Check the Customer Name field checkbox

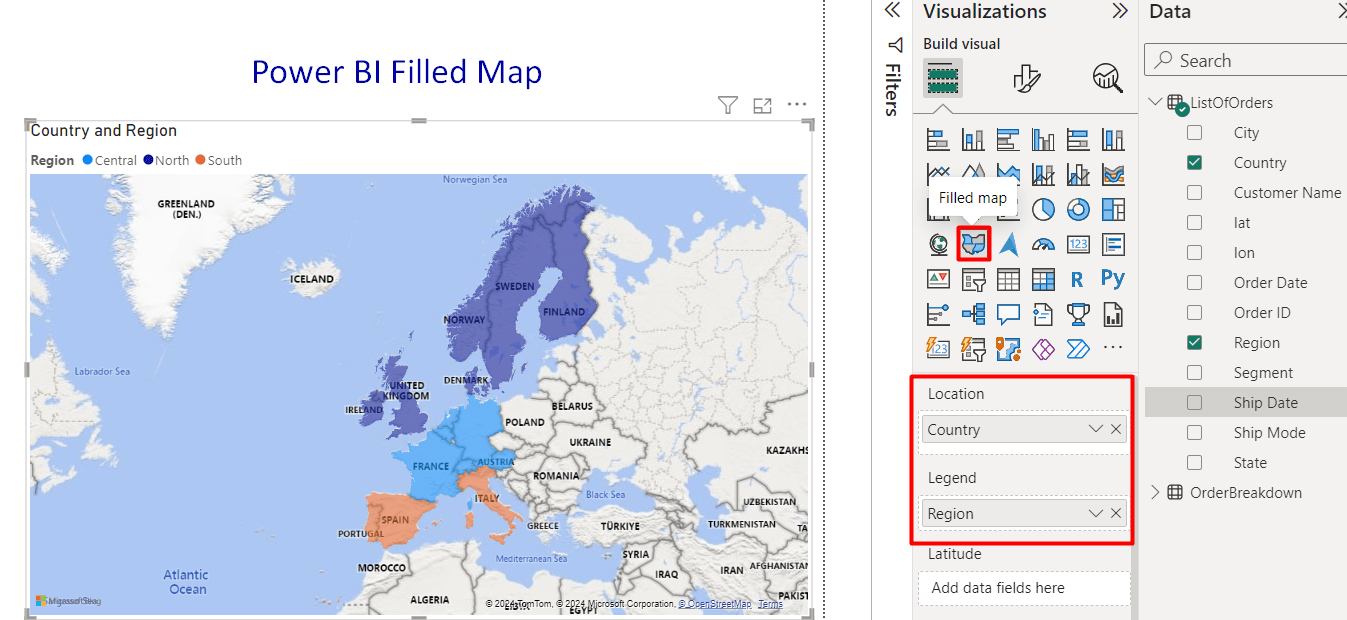tap(1194, 192)
